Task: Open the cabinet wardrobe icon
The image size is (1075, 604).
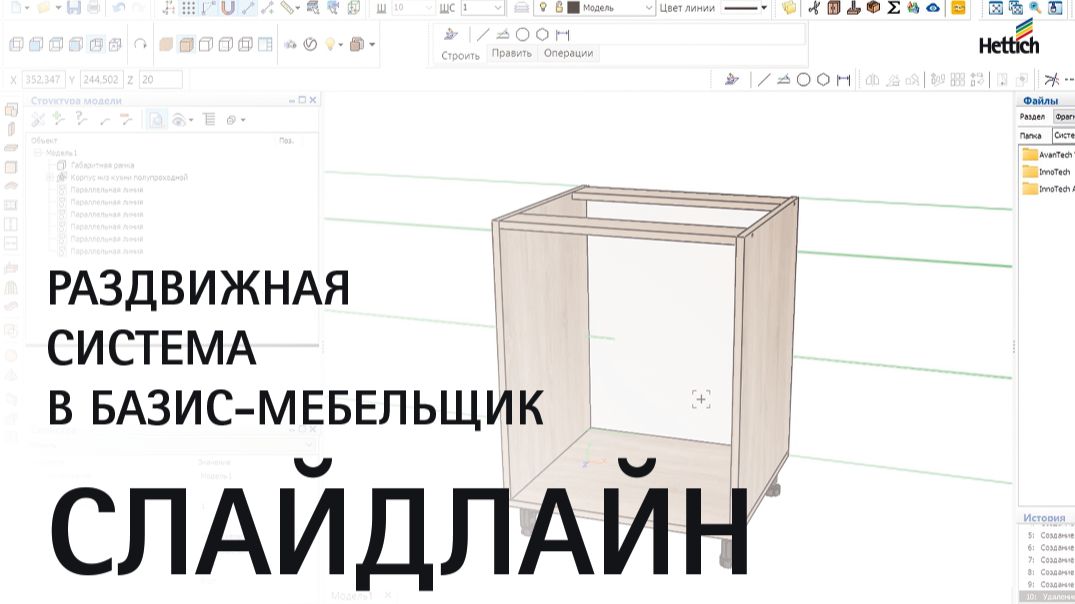Action: pyautogui.click(x=834, y=8)
